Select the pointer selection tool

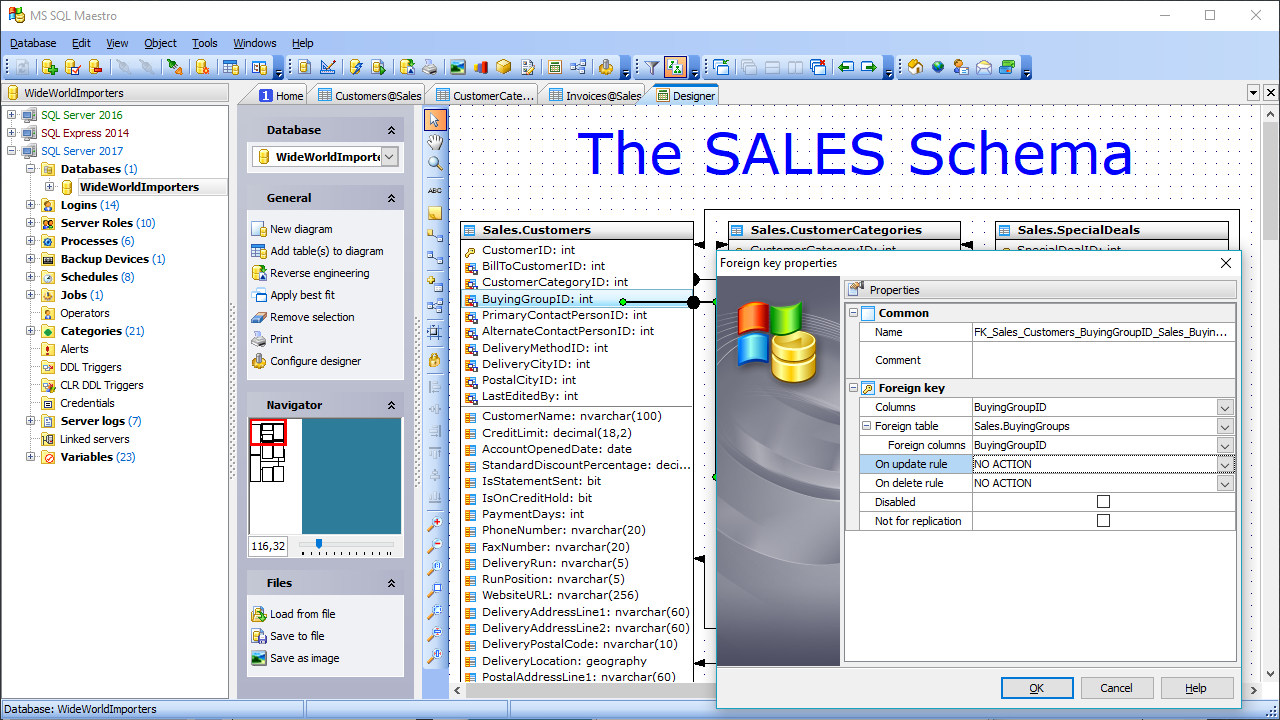[x=435, y=120]
